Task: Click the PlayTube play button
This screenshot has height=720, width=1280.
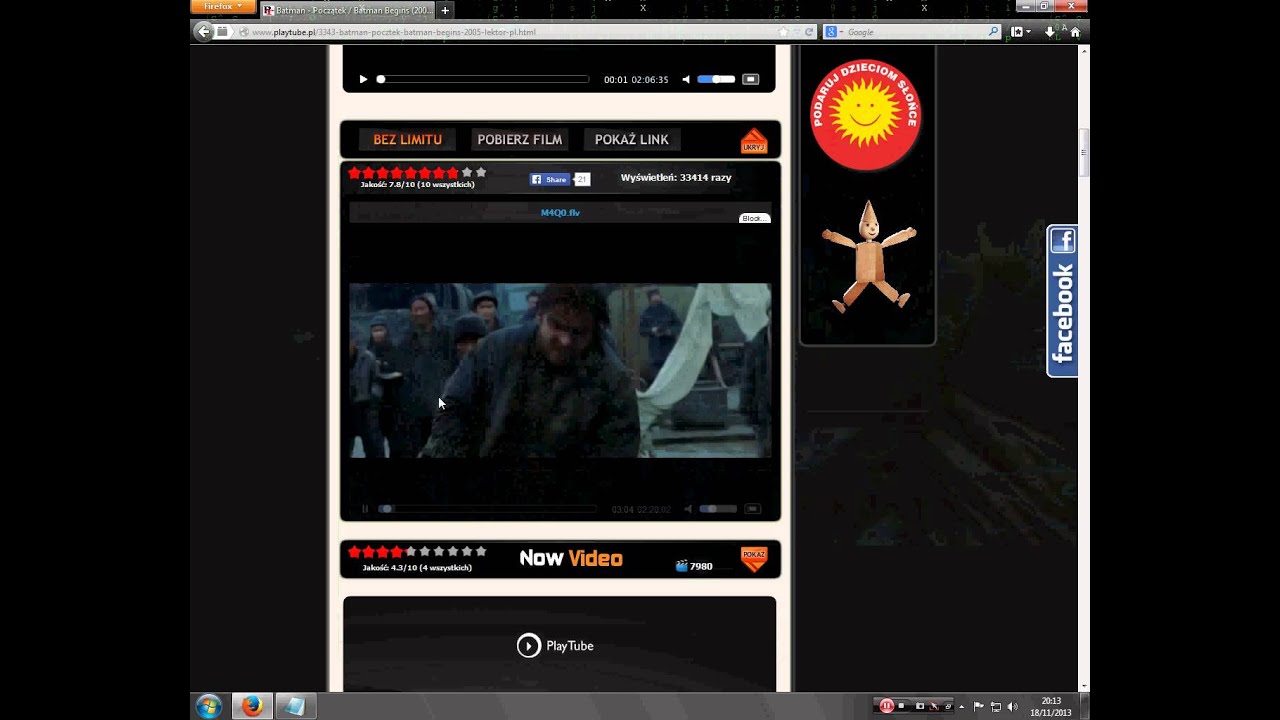Action: tap(529, 645)
